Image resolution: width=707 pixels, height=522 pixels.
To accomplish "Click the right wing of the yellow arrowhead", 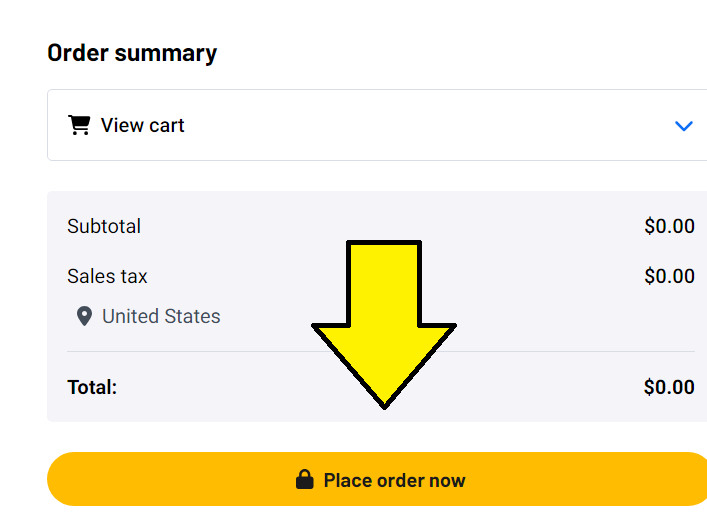I will pos(436,333).
